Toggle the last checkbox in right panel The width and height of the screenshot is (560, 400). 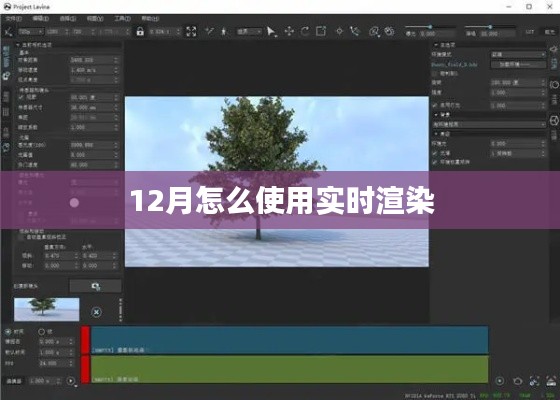coord(435,162)
